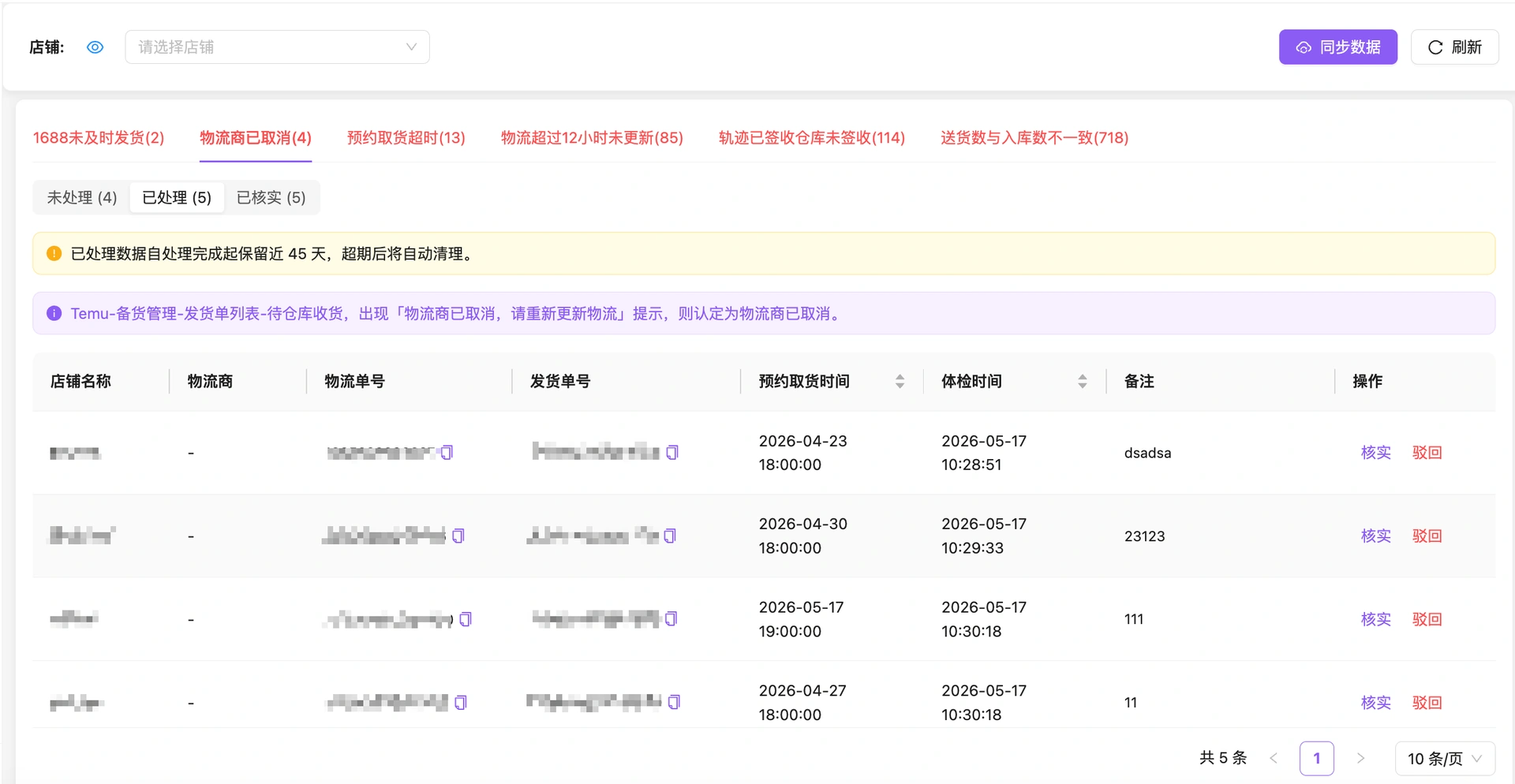Screen dimensions: 1515x784
Task: Open the 轨迹已签收仓库未签收(114) tab
Action: click(x=812, y=138)
